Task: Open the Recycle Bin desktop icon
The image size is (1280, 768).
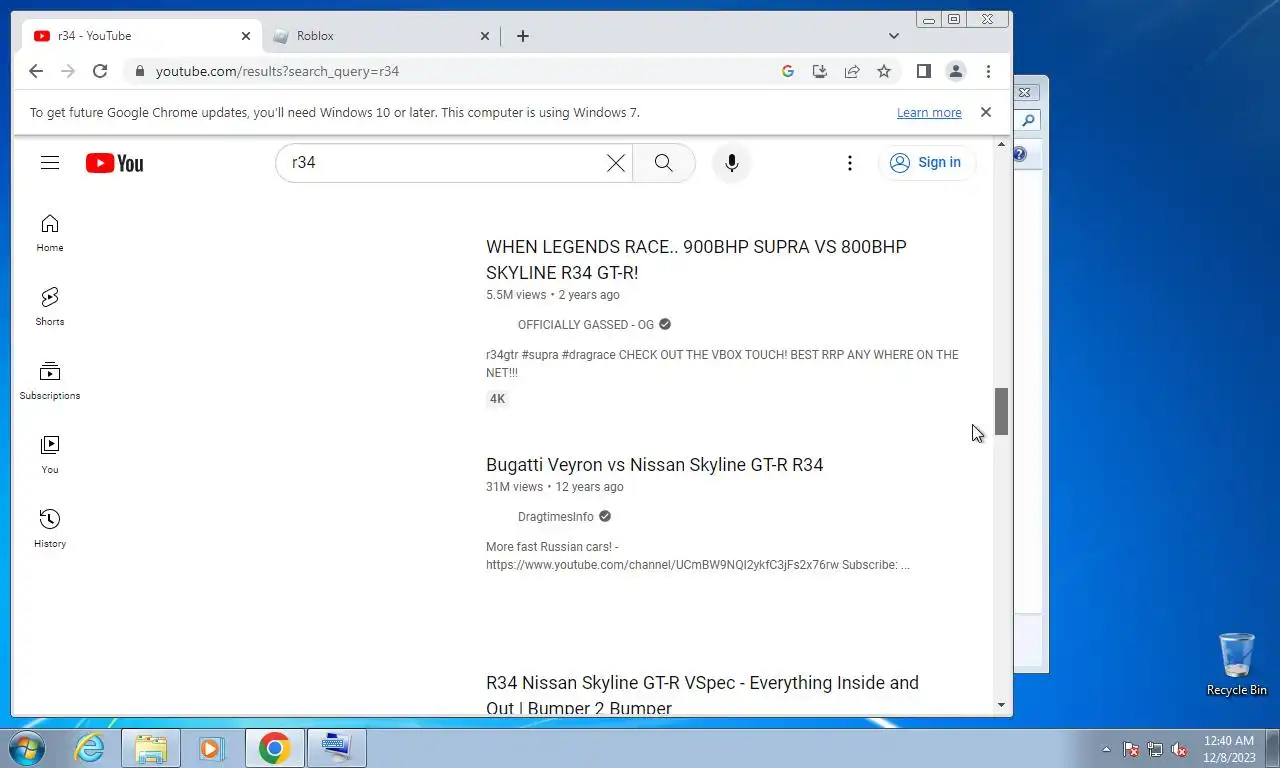Action: pos(1237,664)
